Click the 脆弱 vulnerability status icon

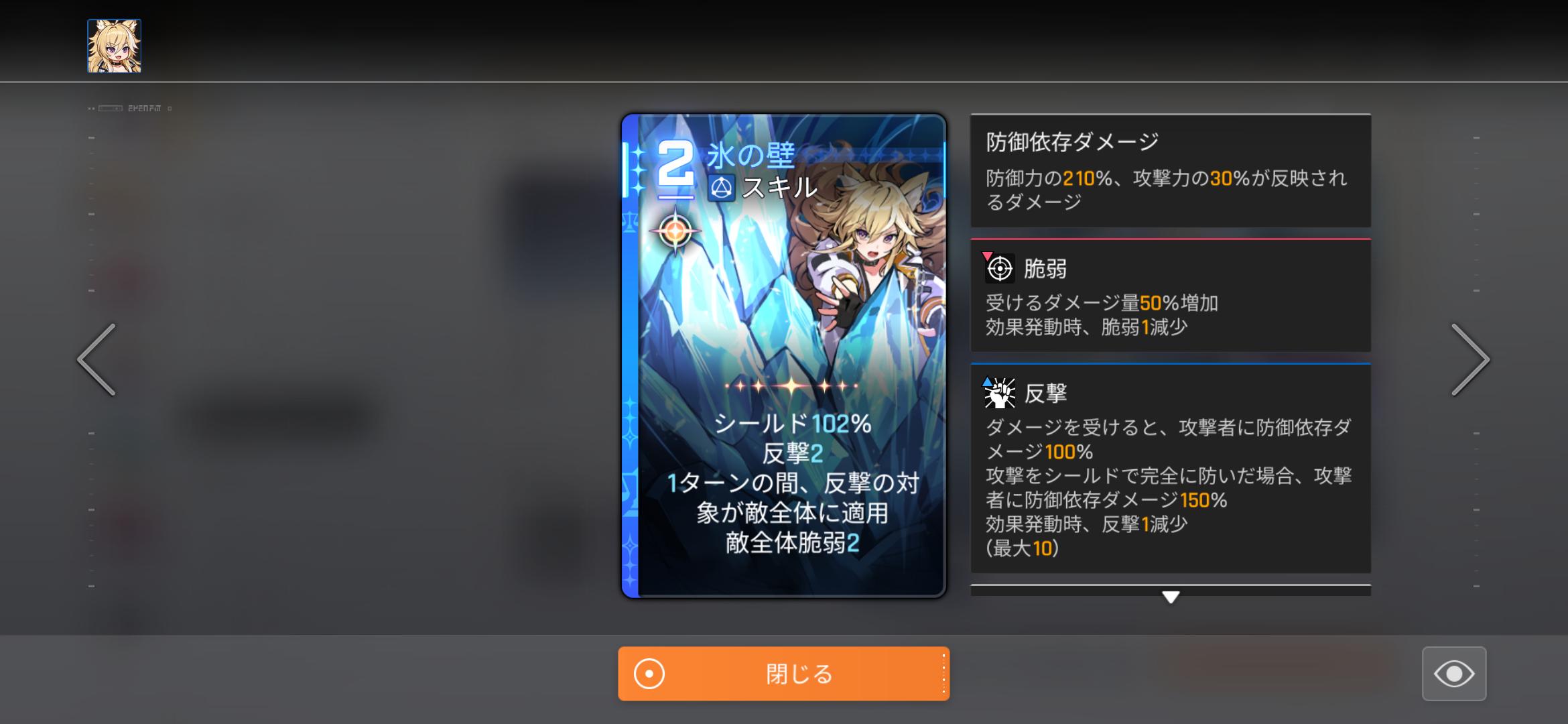coord(1000,269)
